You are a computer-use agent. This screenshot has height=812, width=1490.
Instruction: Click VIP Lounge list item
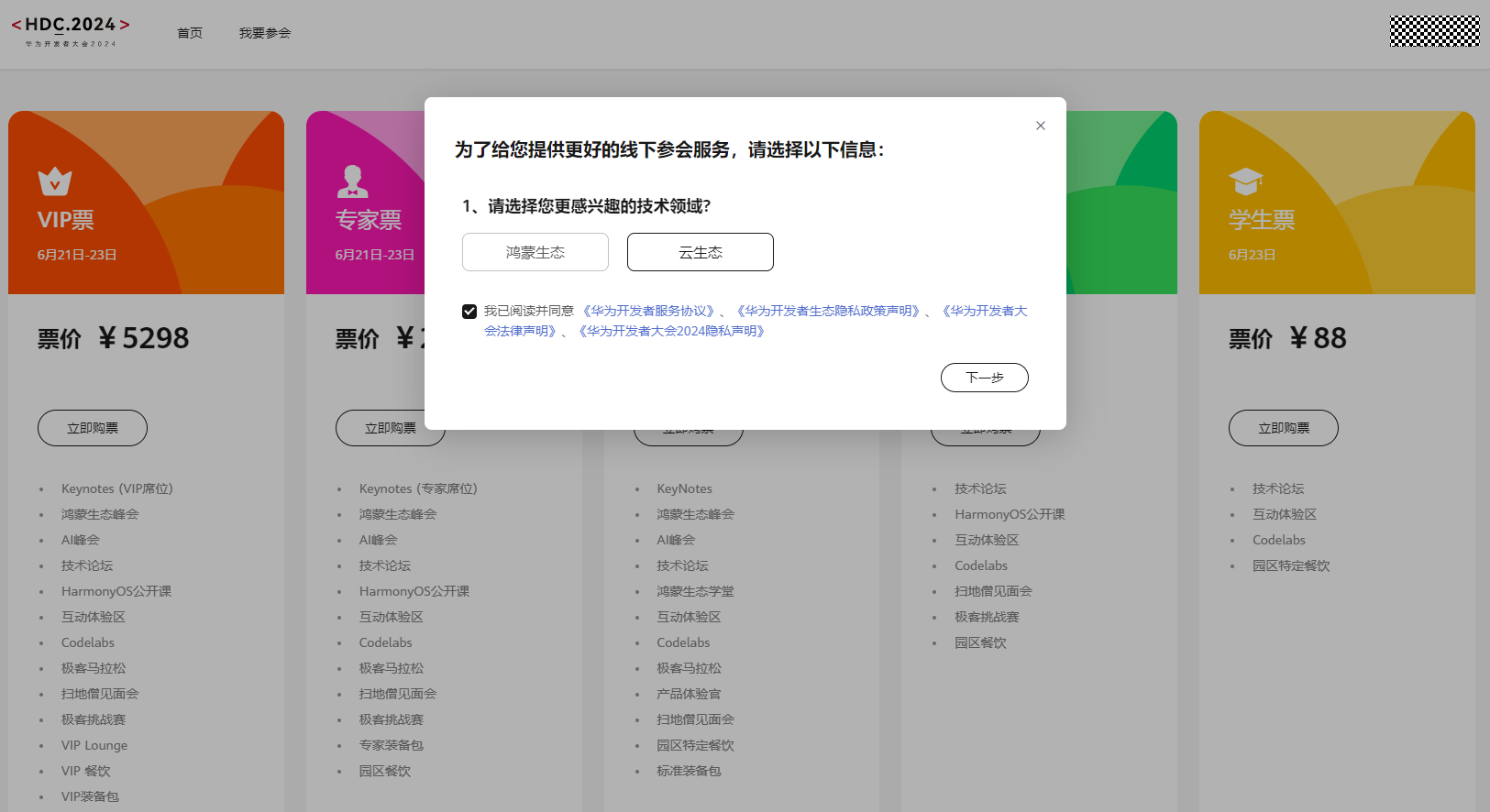(94, 745)
